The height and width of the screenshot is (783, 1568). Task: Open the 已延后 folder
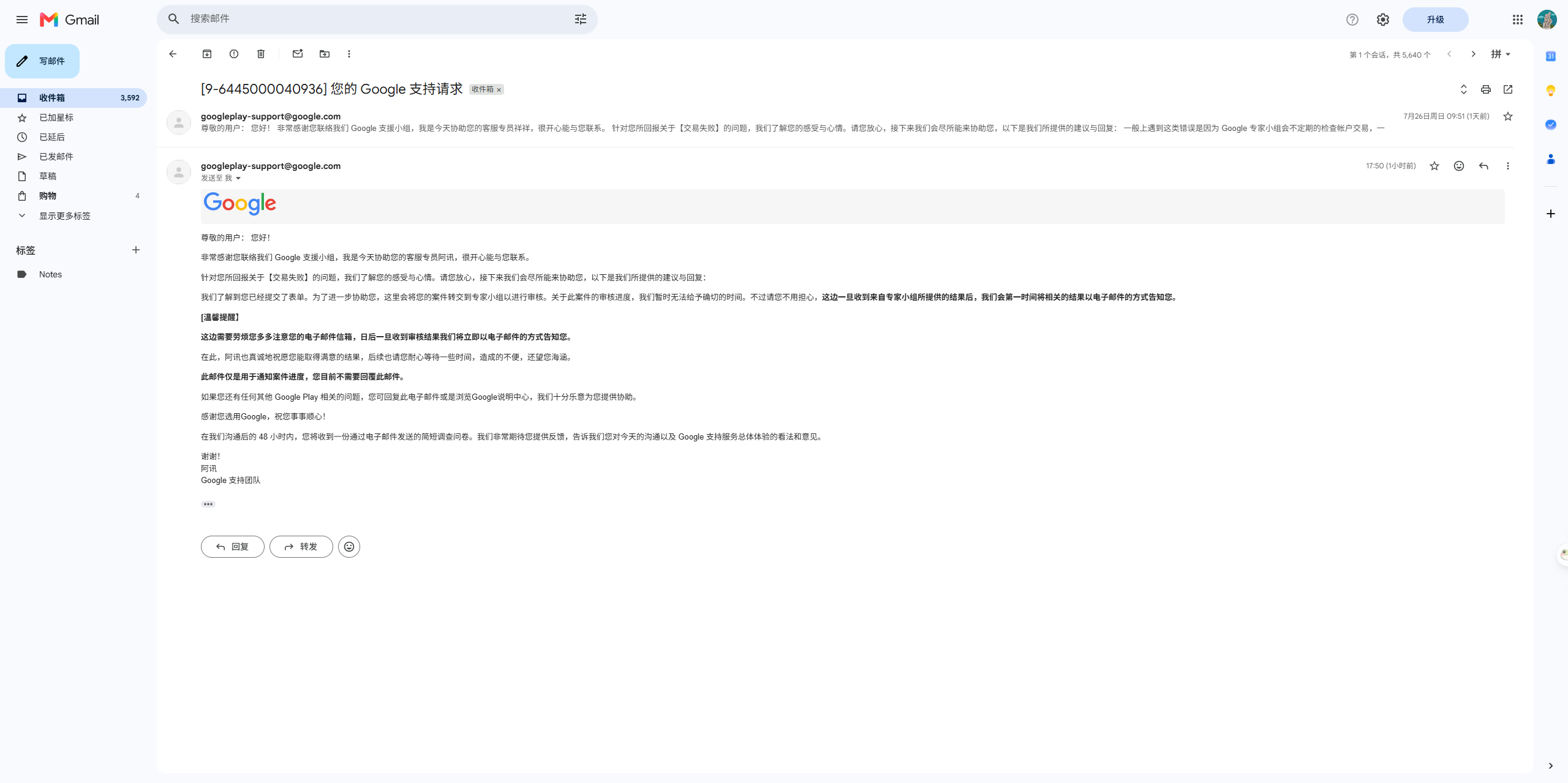73,137
